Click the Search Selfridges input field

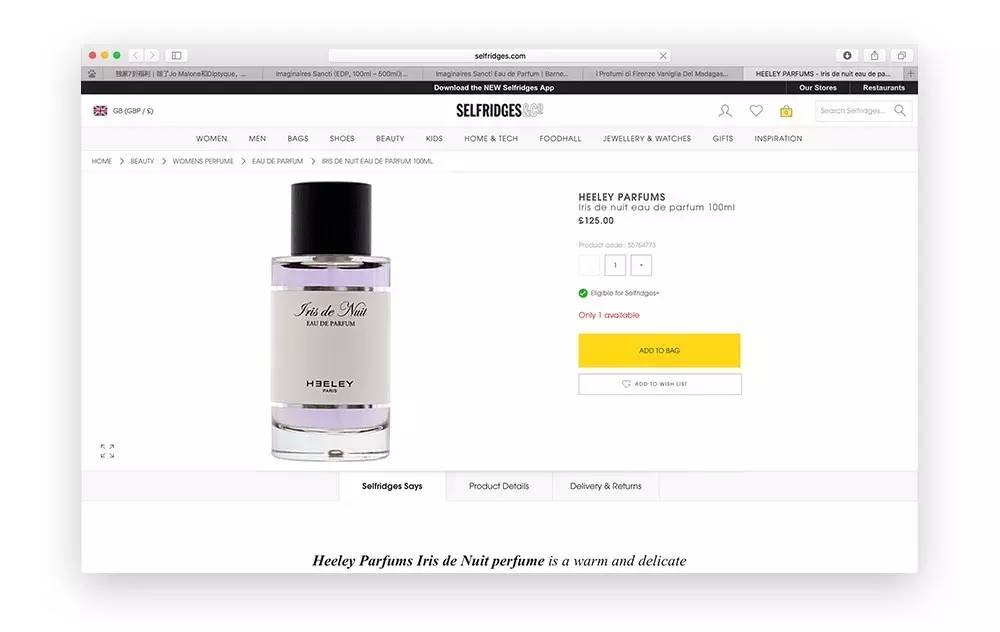pos(854,111)
